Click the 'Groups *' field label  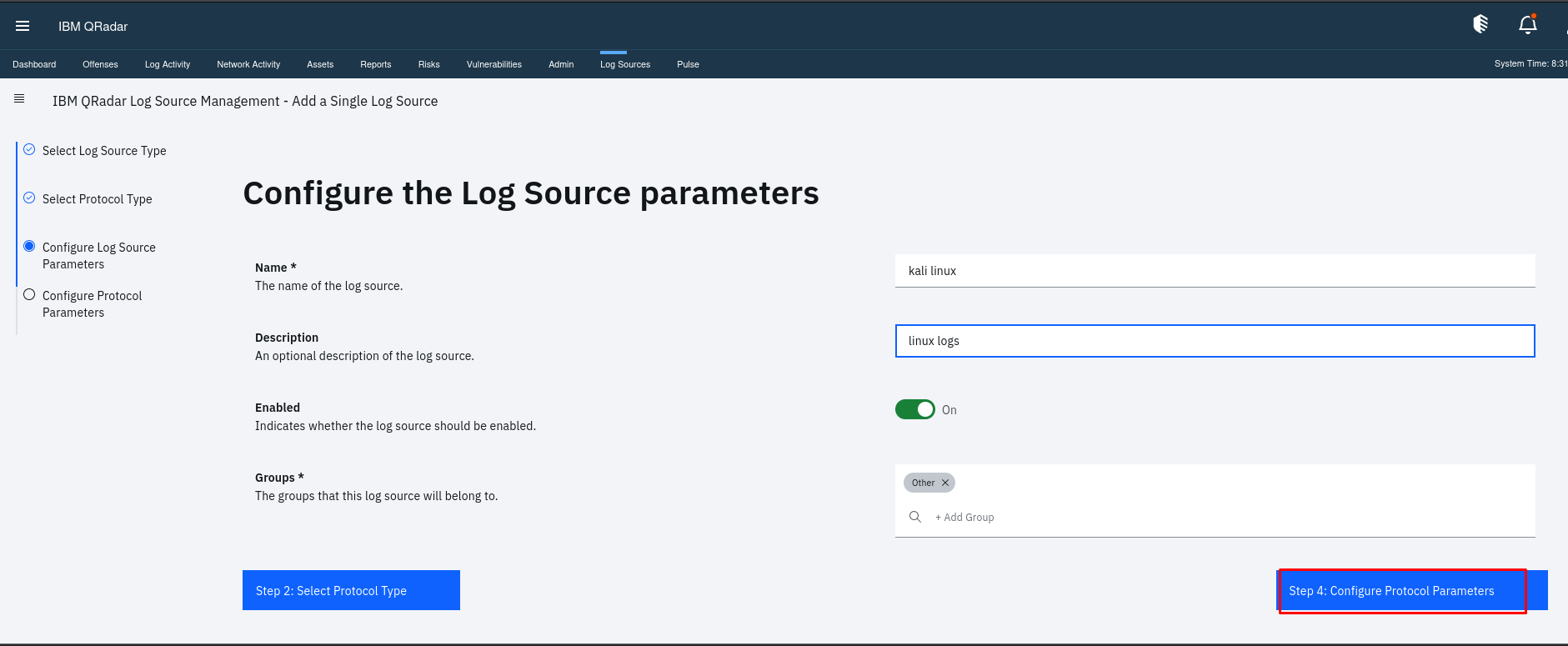coord(279,478)
